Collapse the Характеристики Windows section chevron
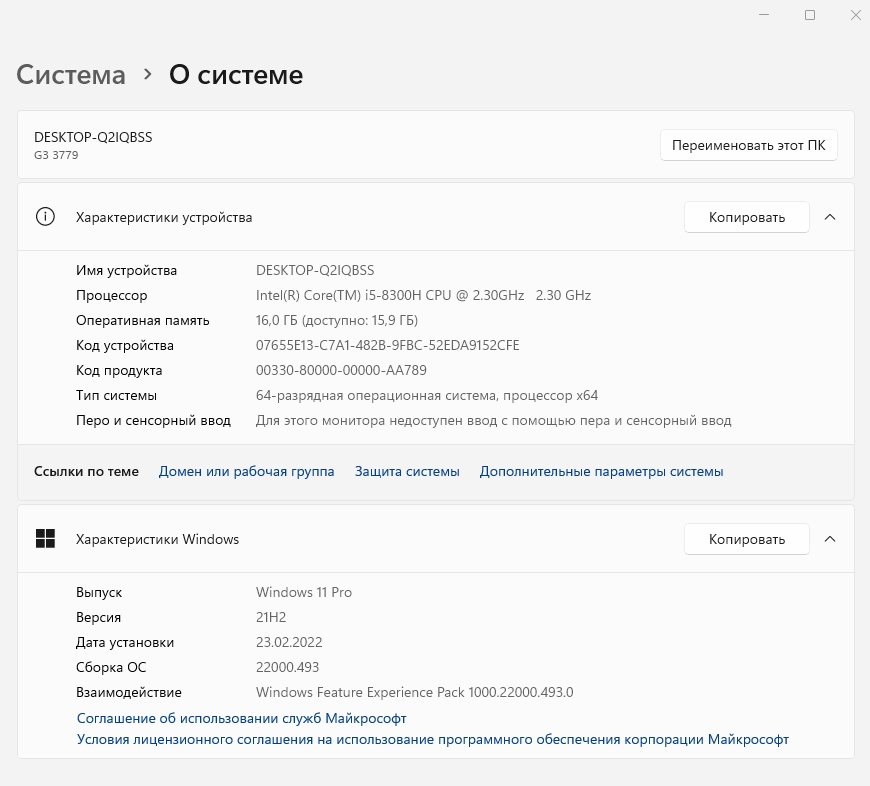The height and width of the screenshot is (786, 870). pos(830,539)
